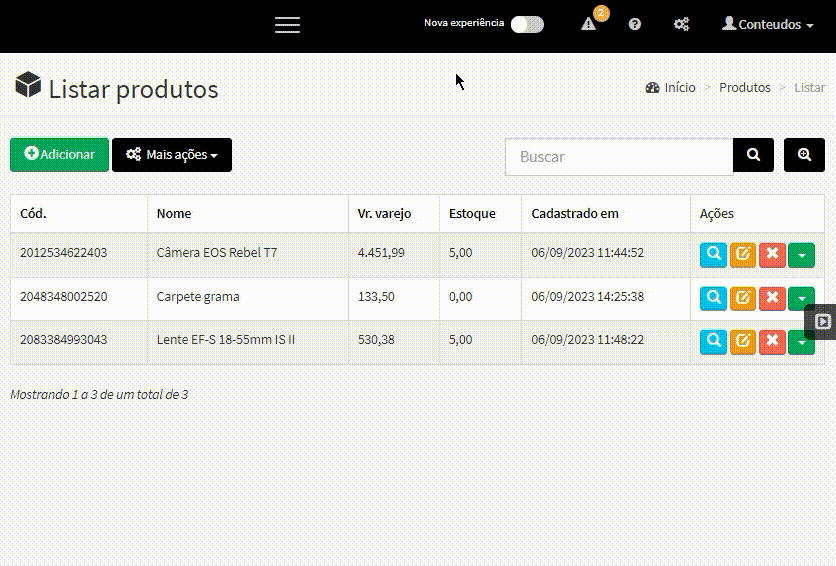Open advanced search zoom-plus button

[x=804, y=155]
